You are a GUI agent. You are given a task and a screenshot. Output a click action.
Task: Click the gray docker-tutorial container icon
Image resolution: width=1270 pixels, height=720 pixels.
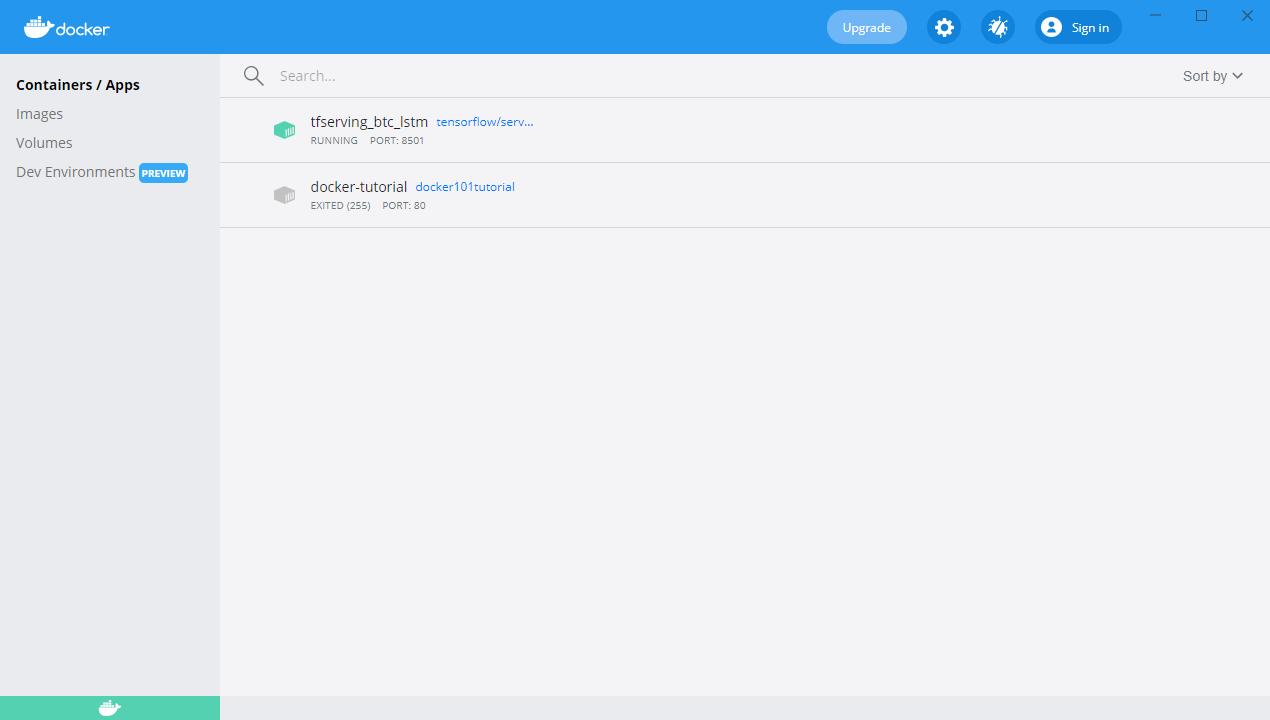point(284,195)
